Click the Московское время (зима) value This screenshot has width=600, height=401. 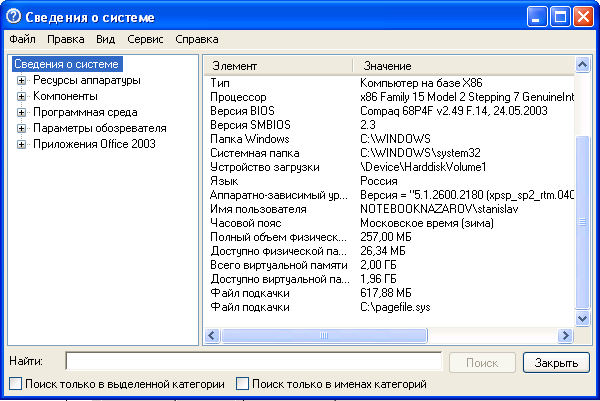(x=427, y=223)
